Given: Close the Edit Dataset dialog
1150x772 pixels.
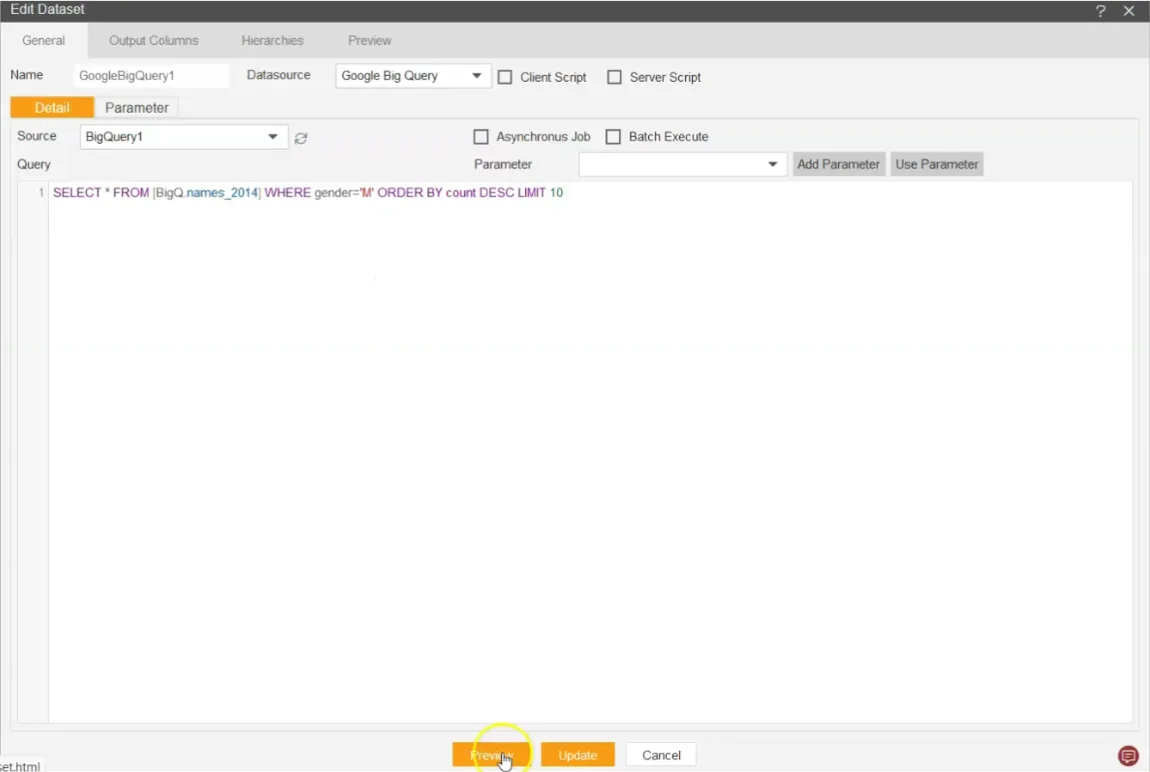Looking at the screenshot, I should coord(1129,11).
